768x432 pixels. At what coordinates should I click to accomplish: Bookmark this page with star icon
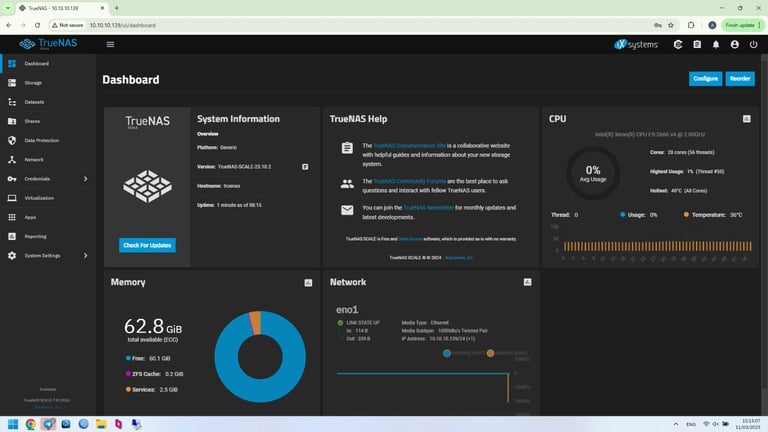pos(671,25)
